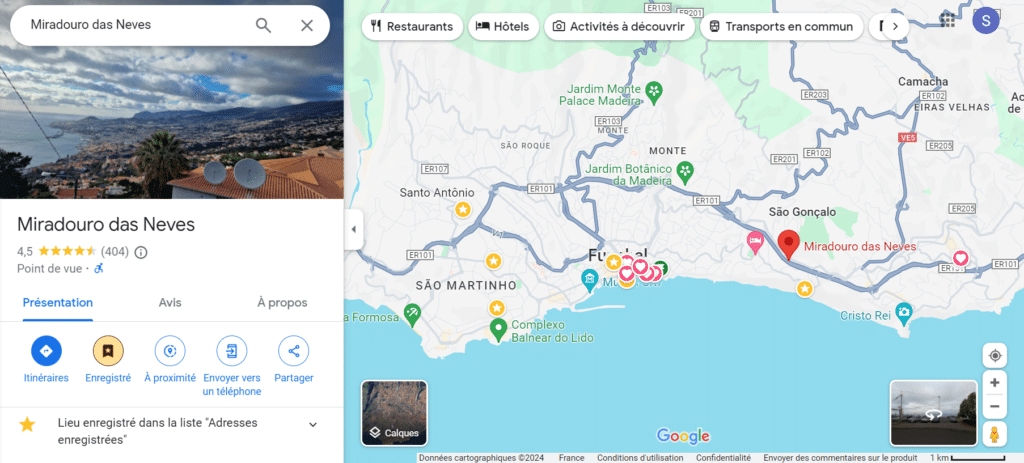Click the star marker above São Martinho
Screen dimensions: 1024x463
pos(494,261)
